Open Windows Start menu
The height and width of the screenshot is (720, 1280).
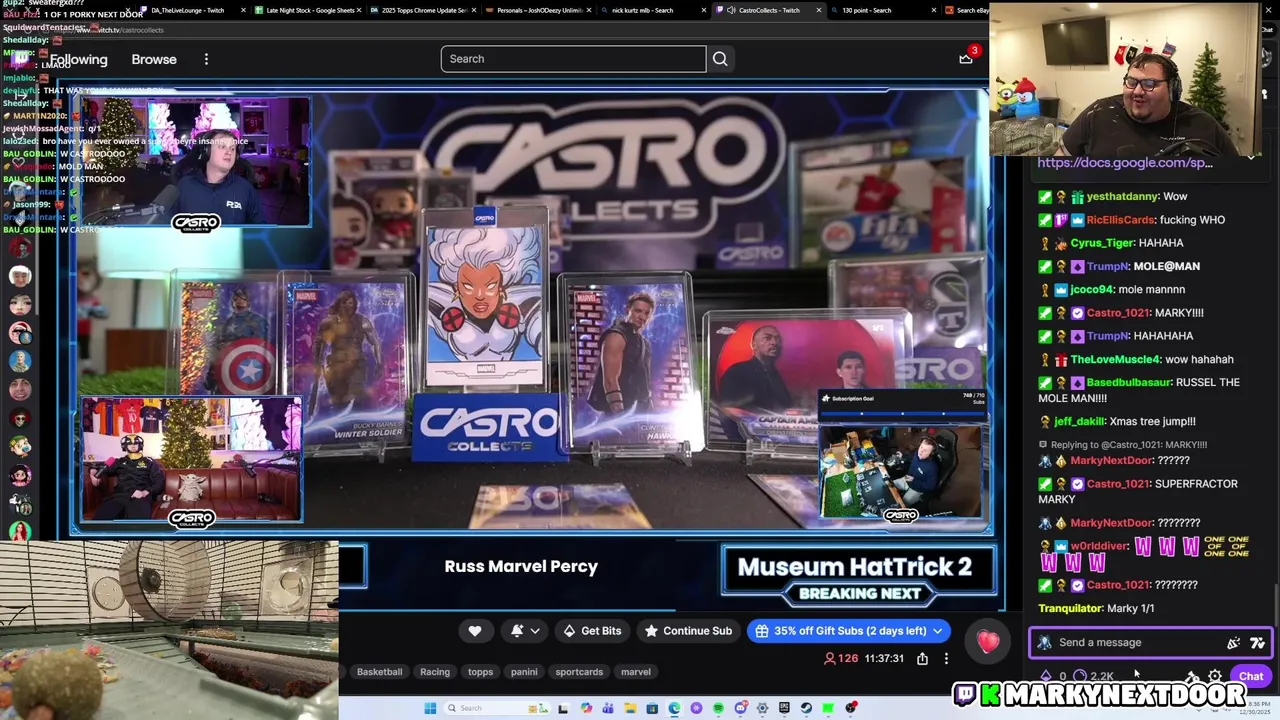point(430,708)
